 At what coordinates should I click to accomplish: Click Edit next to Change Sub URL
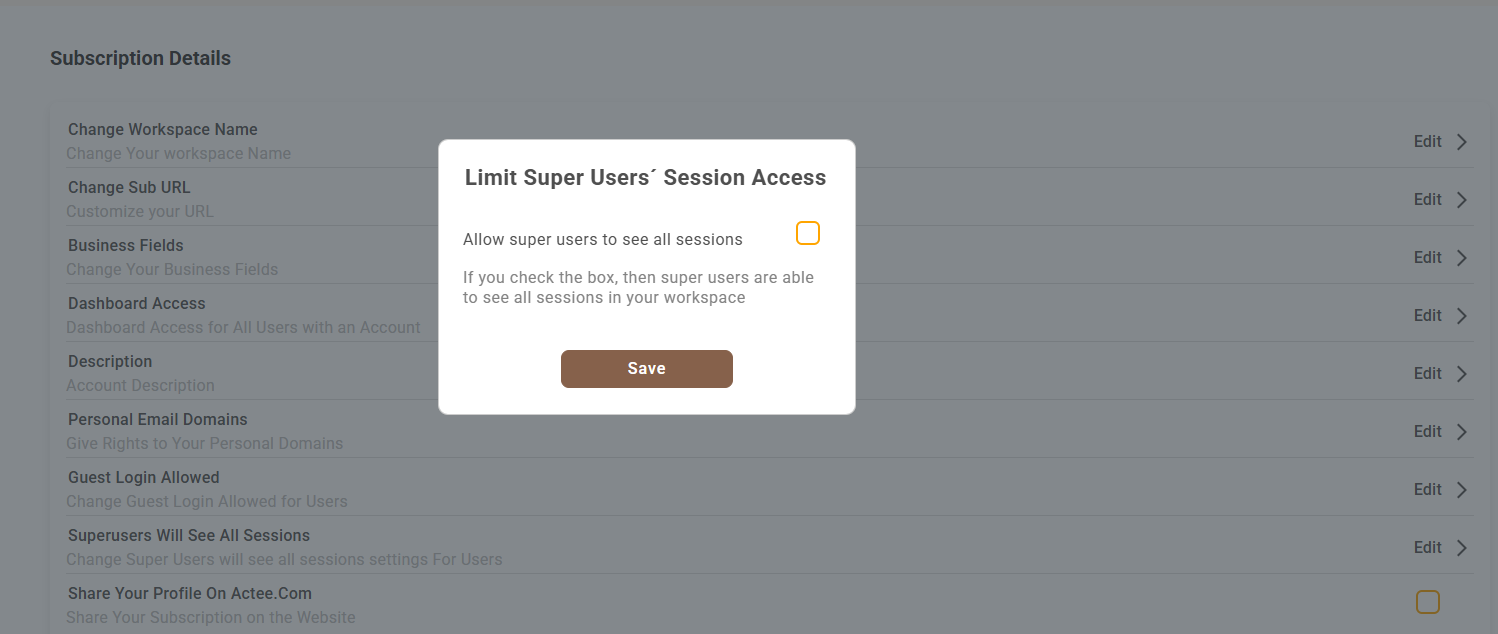1427,200
